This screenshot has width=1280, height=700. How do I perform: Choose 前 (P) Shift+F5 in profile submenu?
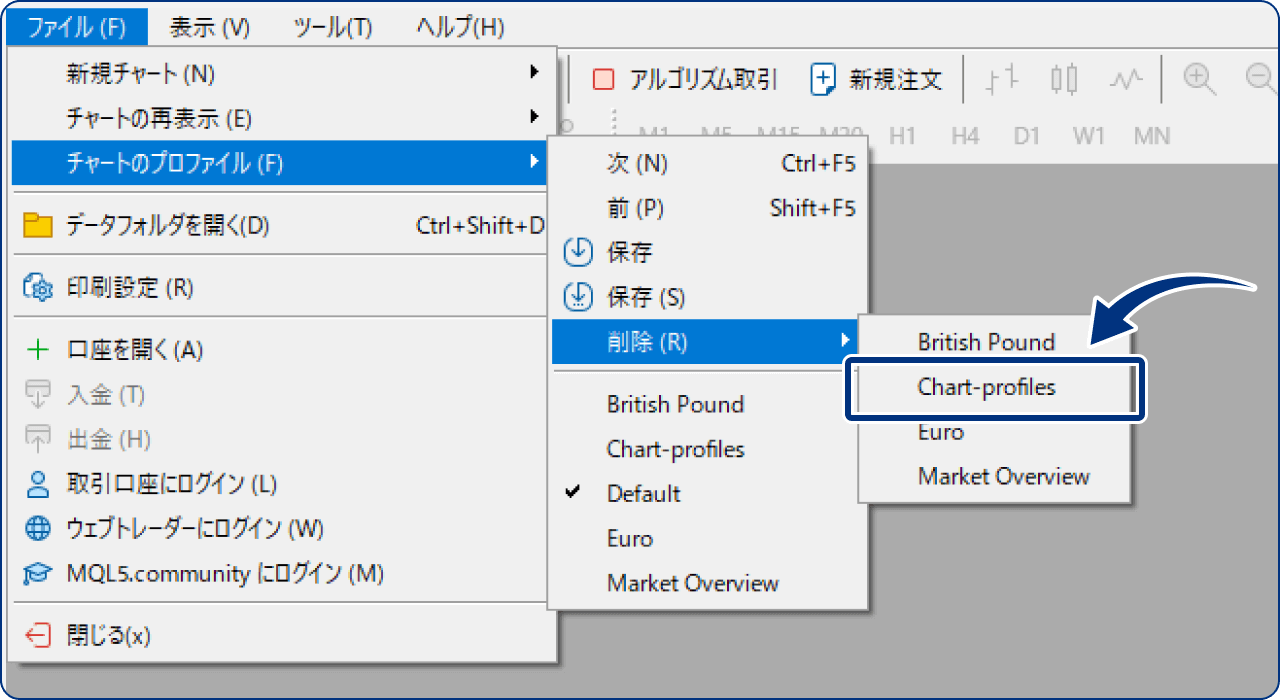(x=710, y=208)
